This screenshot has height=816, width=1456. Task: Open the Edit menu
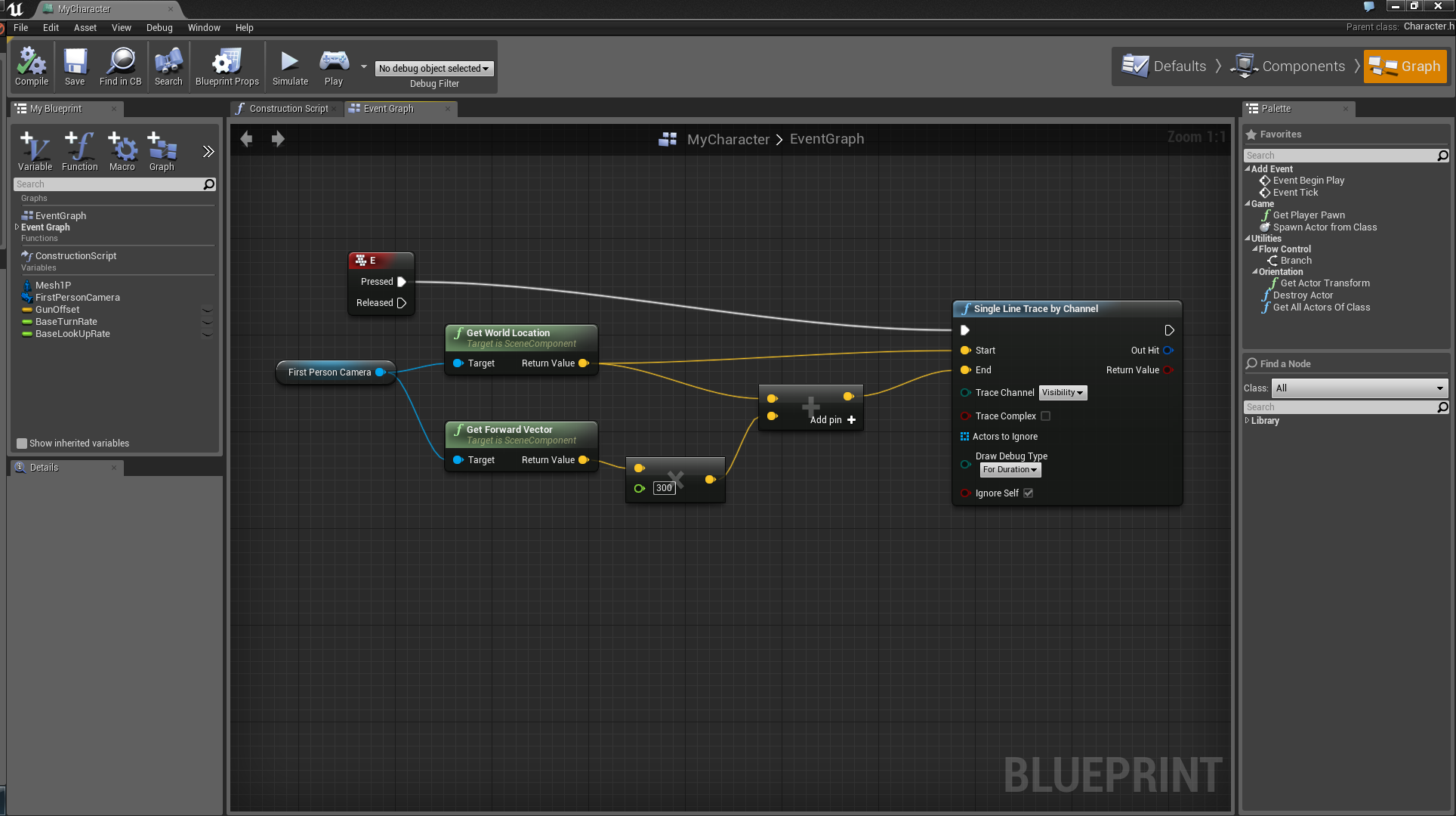coord(51,28)
